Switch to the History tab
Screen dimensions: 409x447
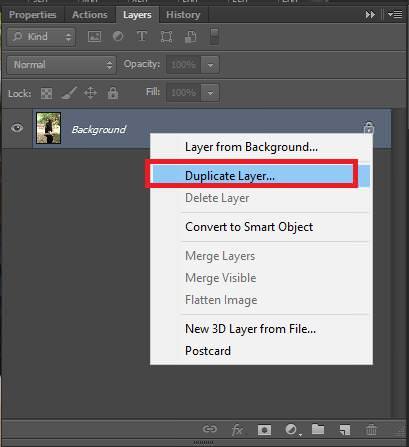tap(183, 15)
